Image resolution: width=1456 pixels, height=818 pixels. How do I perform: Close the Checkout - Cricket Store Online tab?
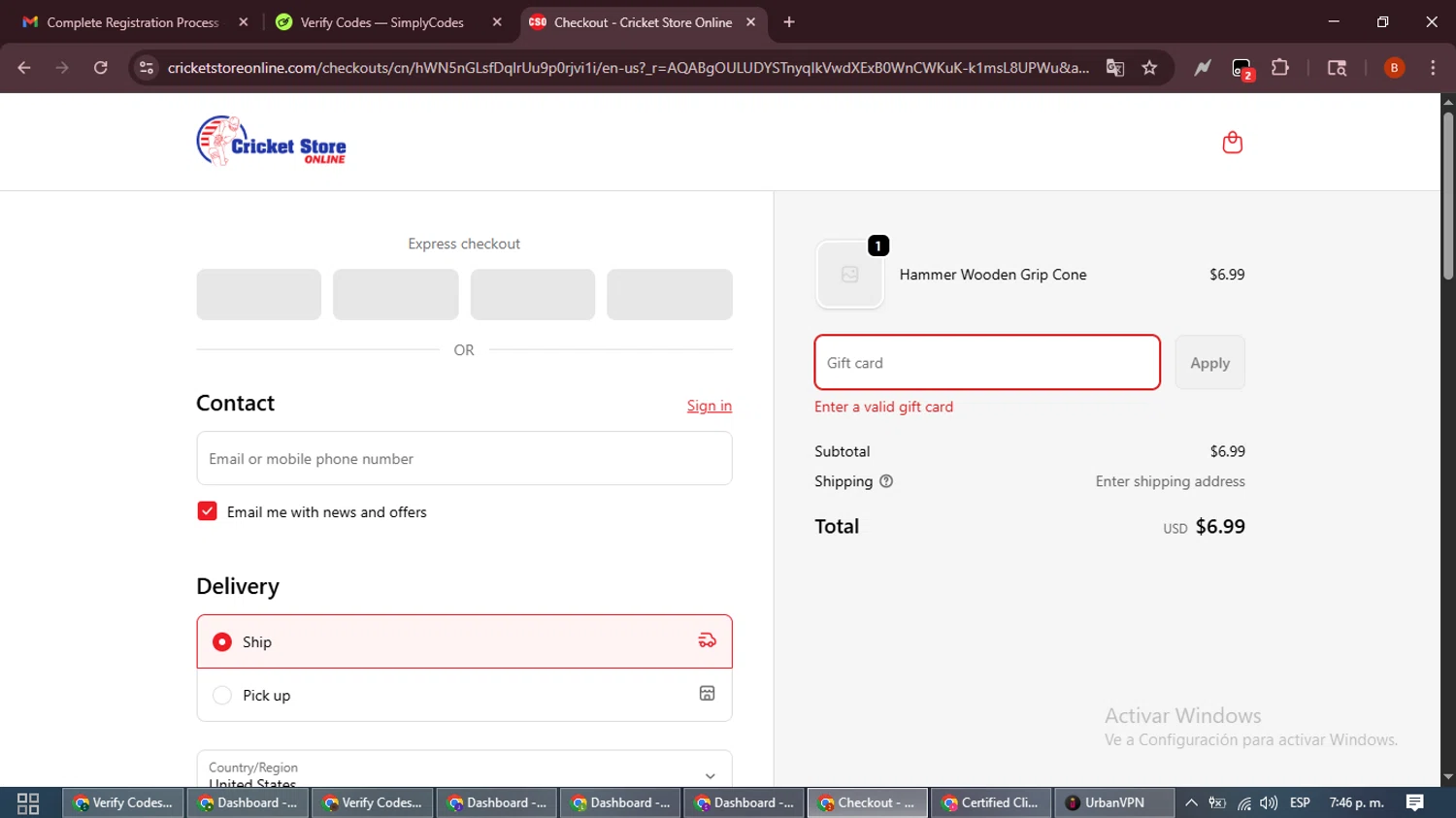(750, 22)
